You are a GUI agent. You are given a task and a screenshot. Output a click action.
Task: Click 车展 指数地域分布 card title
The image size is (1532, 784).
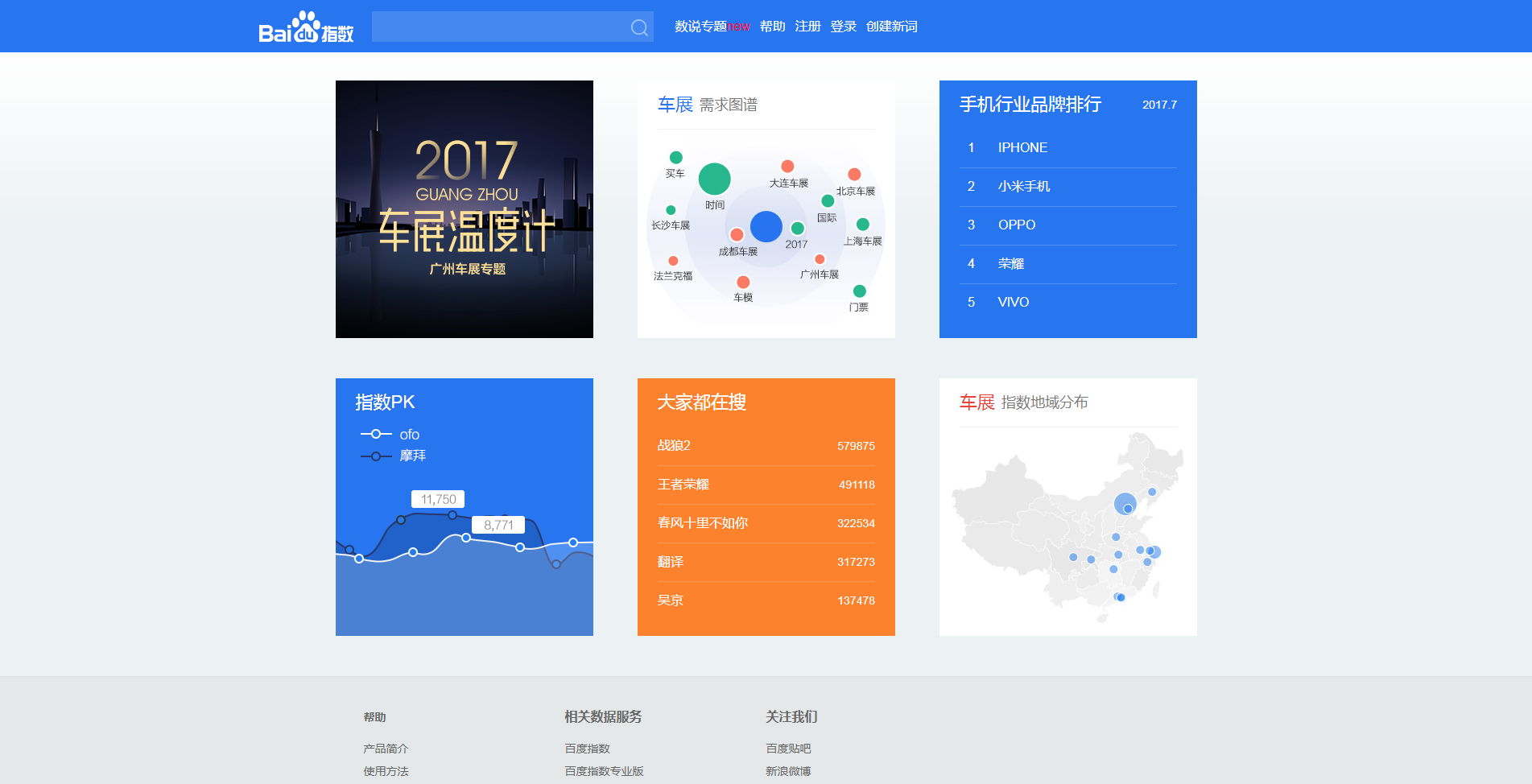[1023, 402]
